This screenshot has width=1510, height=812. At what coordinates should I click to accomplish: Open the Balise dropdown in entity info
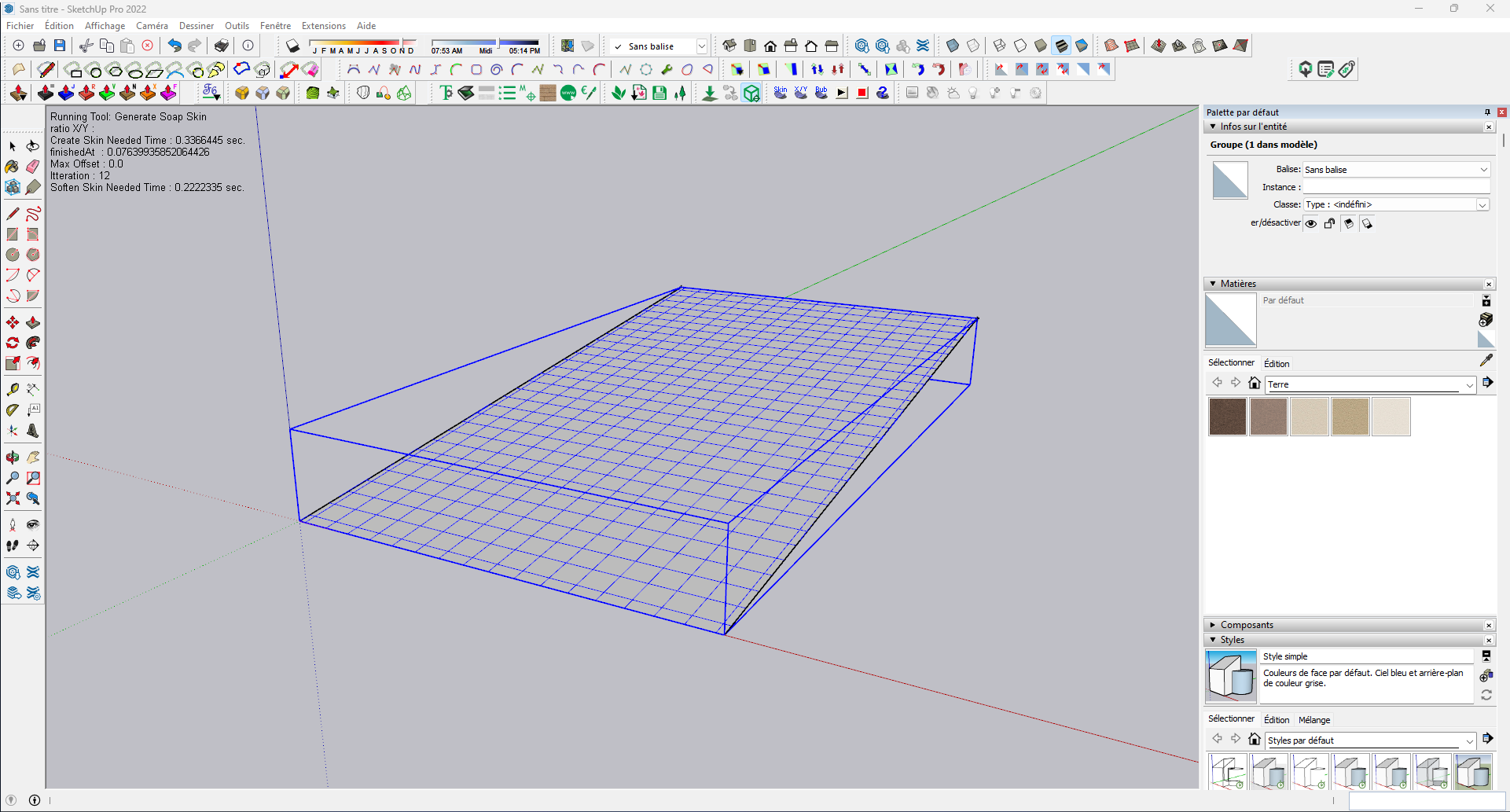click(x=1396, y=170)
